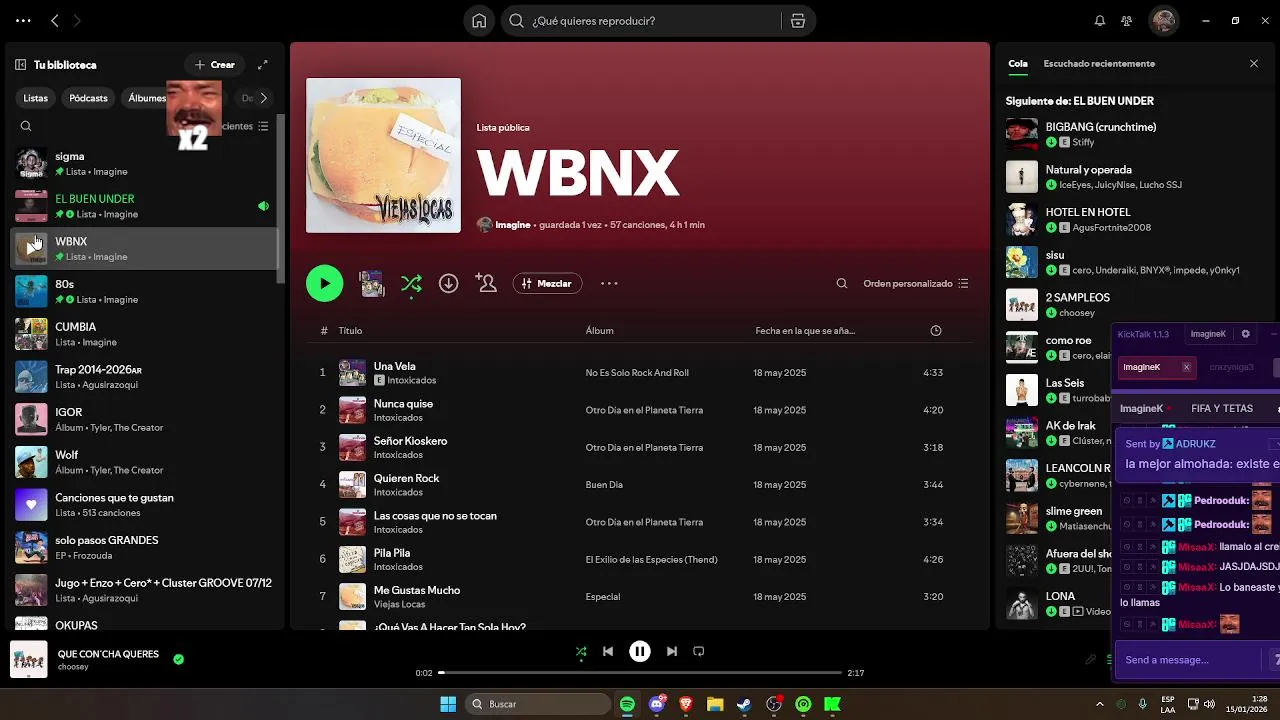Toggle repeat in the player bar

click(x=699, y=651)
